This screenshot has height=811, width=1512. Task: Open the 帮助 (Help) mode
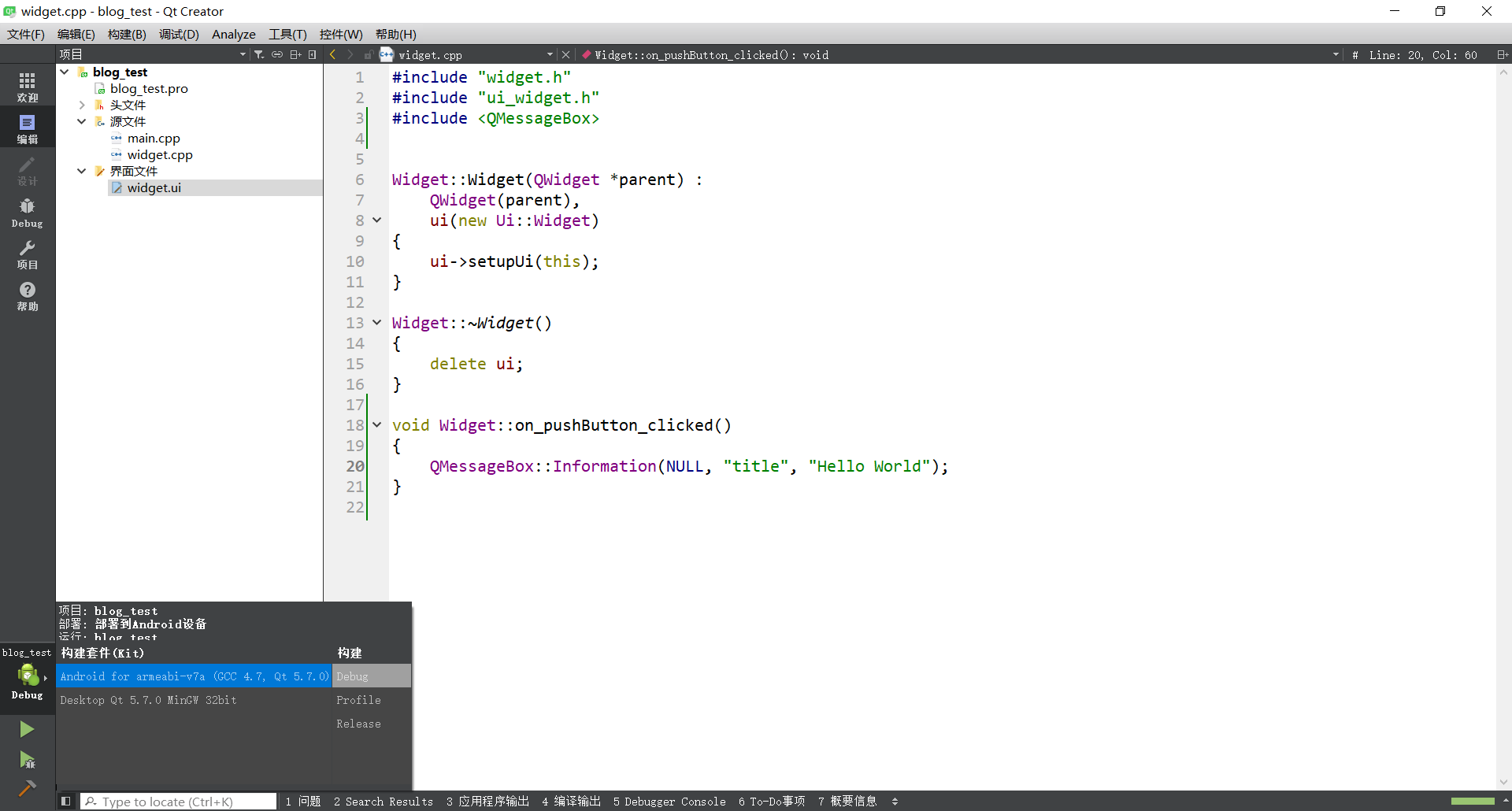coord(28,296)
